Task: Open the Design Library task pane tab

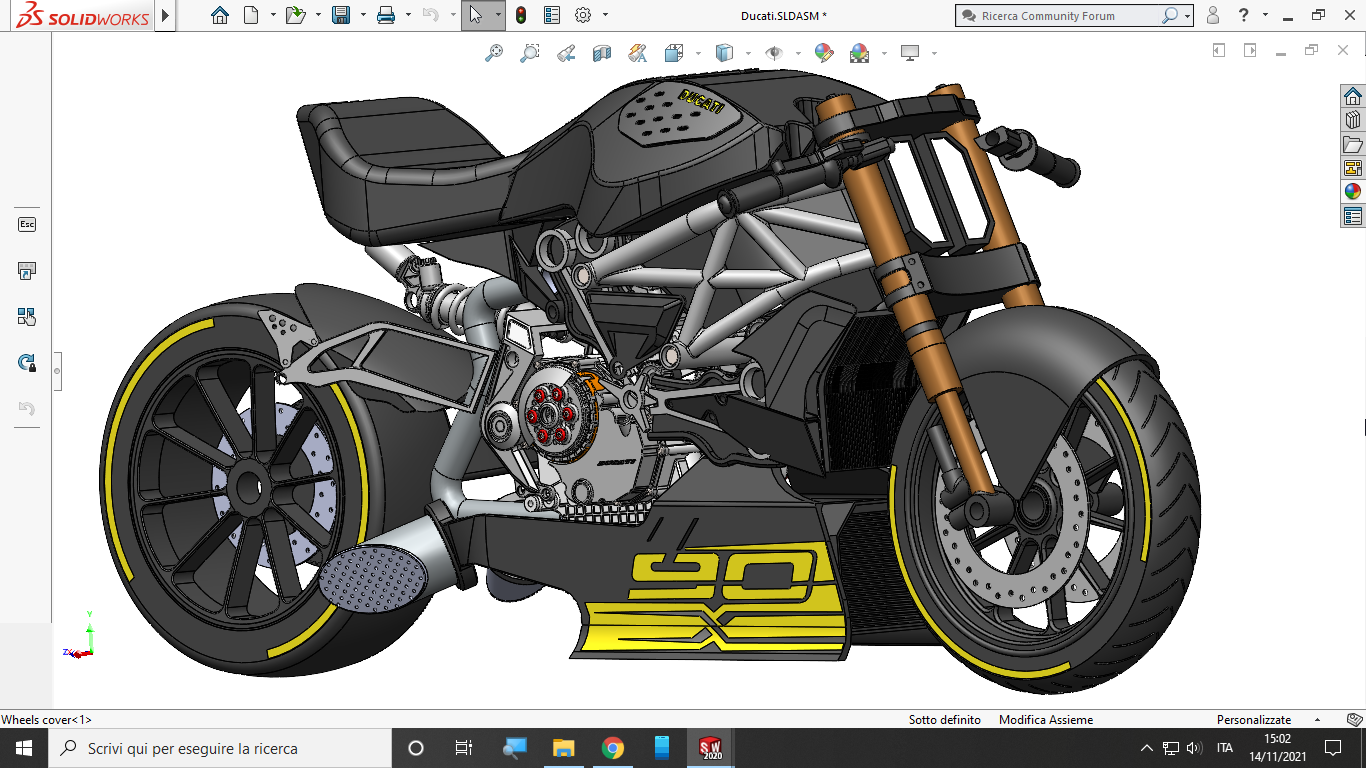Action: click(x=1353, y=120)
